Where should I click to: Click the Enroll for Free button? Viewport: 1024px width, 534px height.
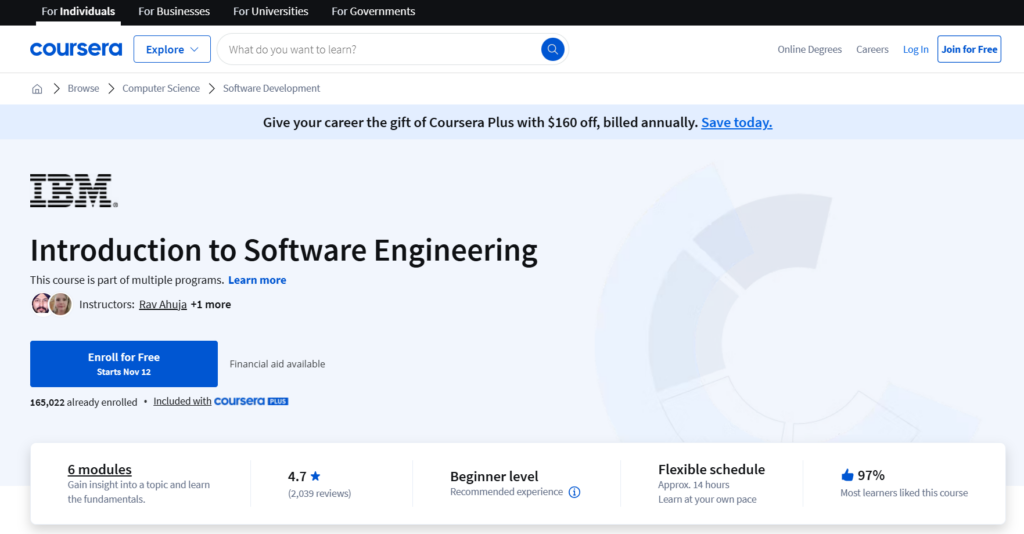123,364
